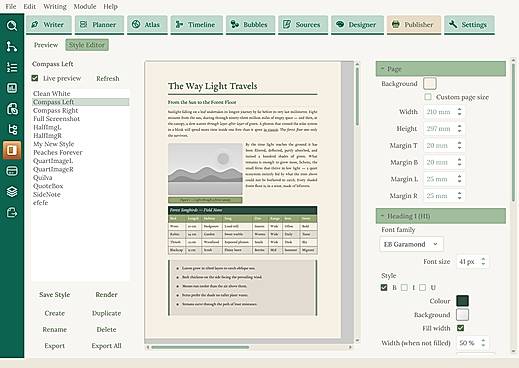Open the dark green heading Colour swatch
This screenshot has height=368, width=519.
pyautogui.click(x=462, y=301)
